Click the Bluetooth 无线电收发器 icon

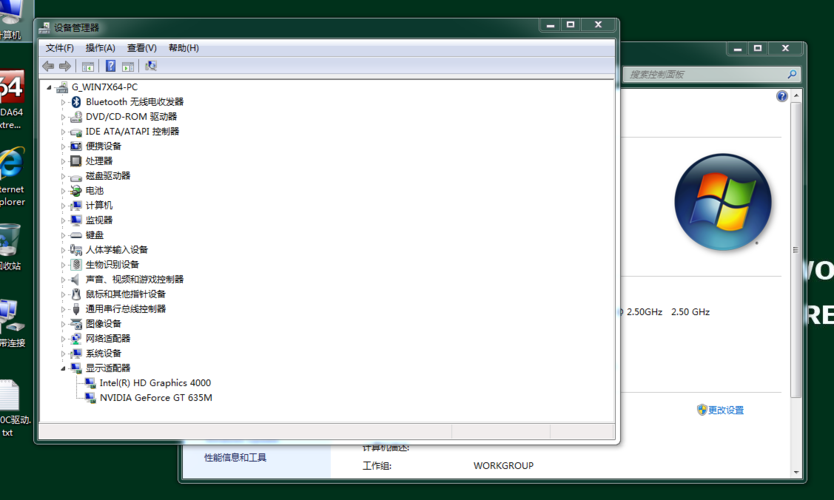tap(76, 102)
